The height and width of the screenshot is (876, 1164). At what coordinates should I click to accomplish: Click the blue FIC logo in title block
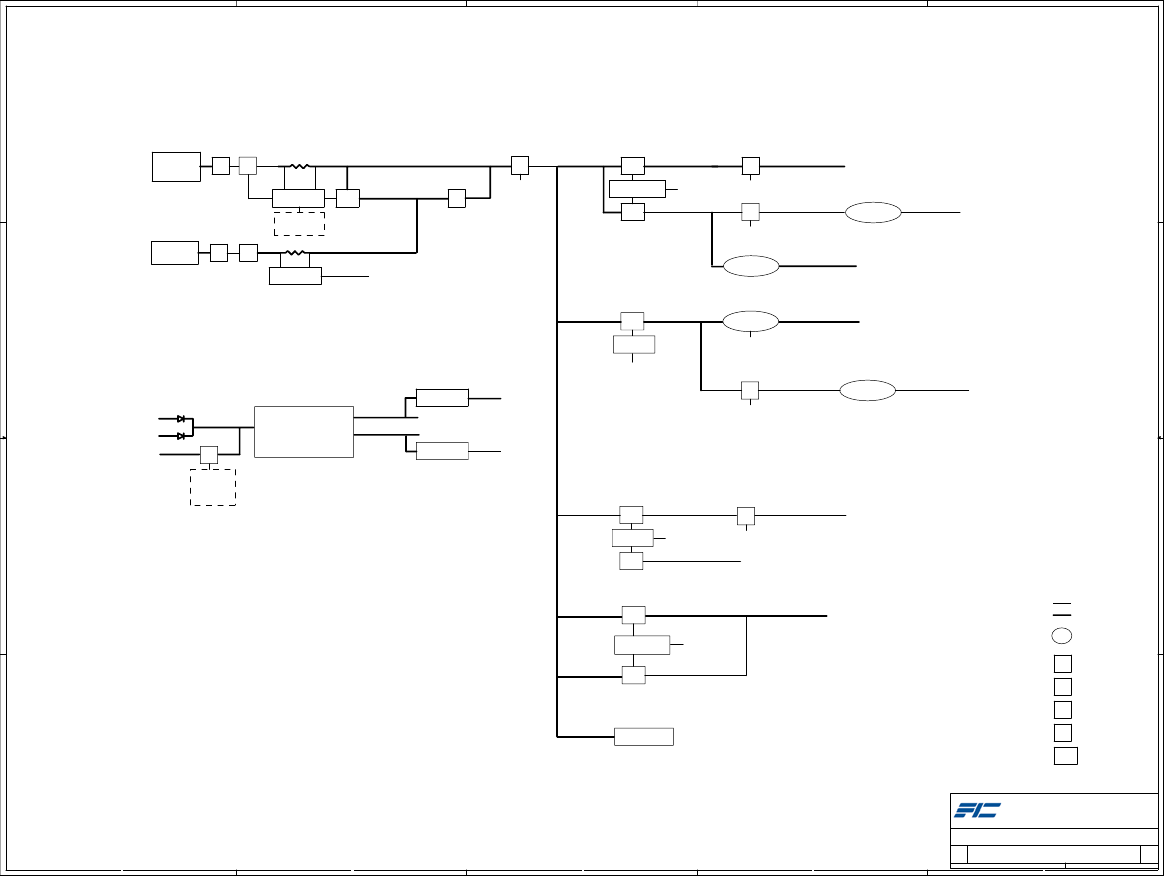[x=977, y=810]
